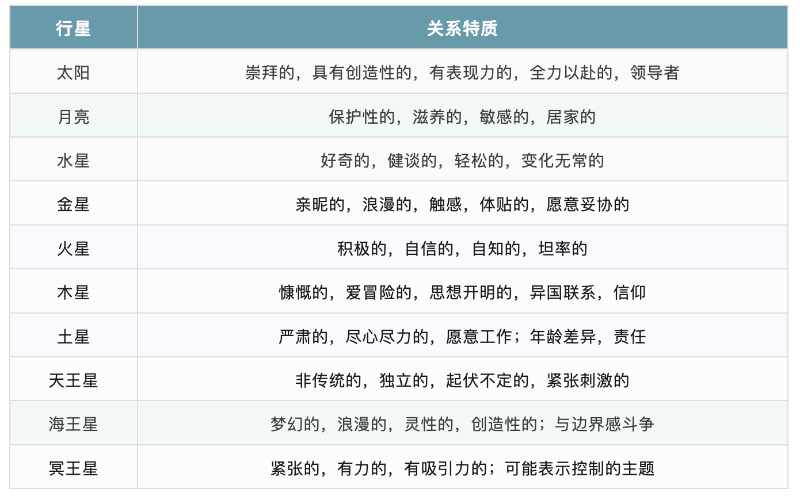Screen dimensions: 800x496
Task: Select the 金星 row label
Action: (x=73, y=205)
